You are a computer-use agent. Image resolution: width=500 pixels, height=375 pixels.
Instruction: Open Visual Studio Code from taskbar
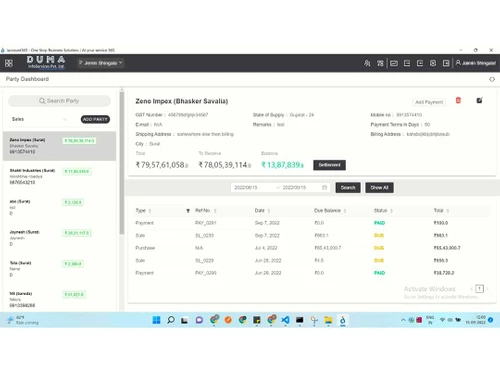(x=285, y=320)
